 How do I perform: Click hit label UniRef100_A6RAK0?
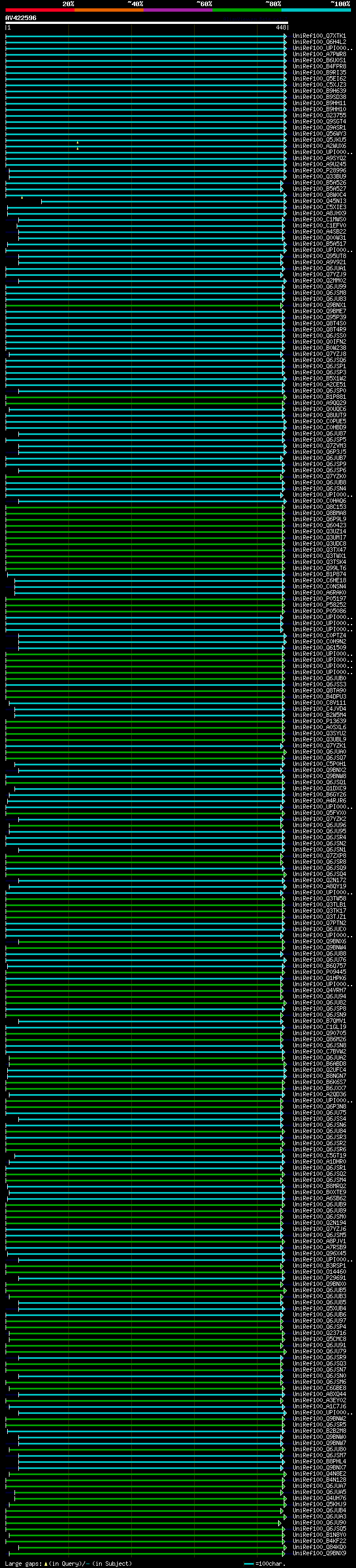coord(319,592)
